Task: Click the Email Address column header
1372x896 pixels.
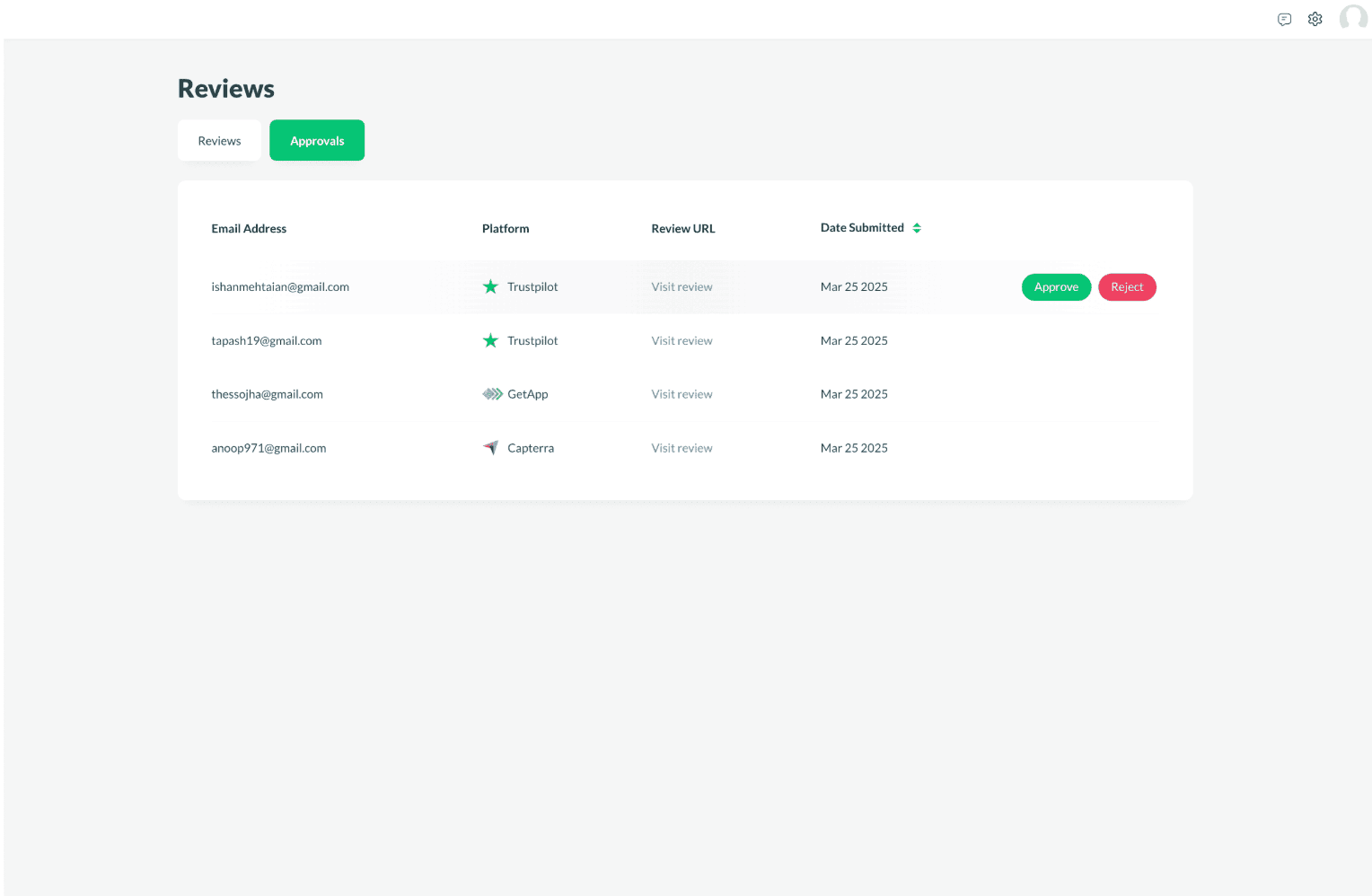Action: [249, 228]
